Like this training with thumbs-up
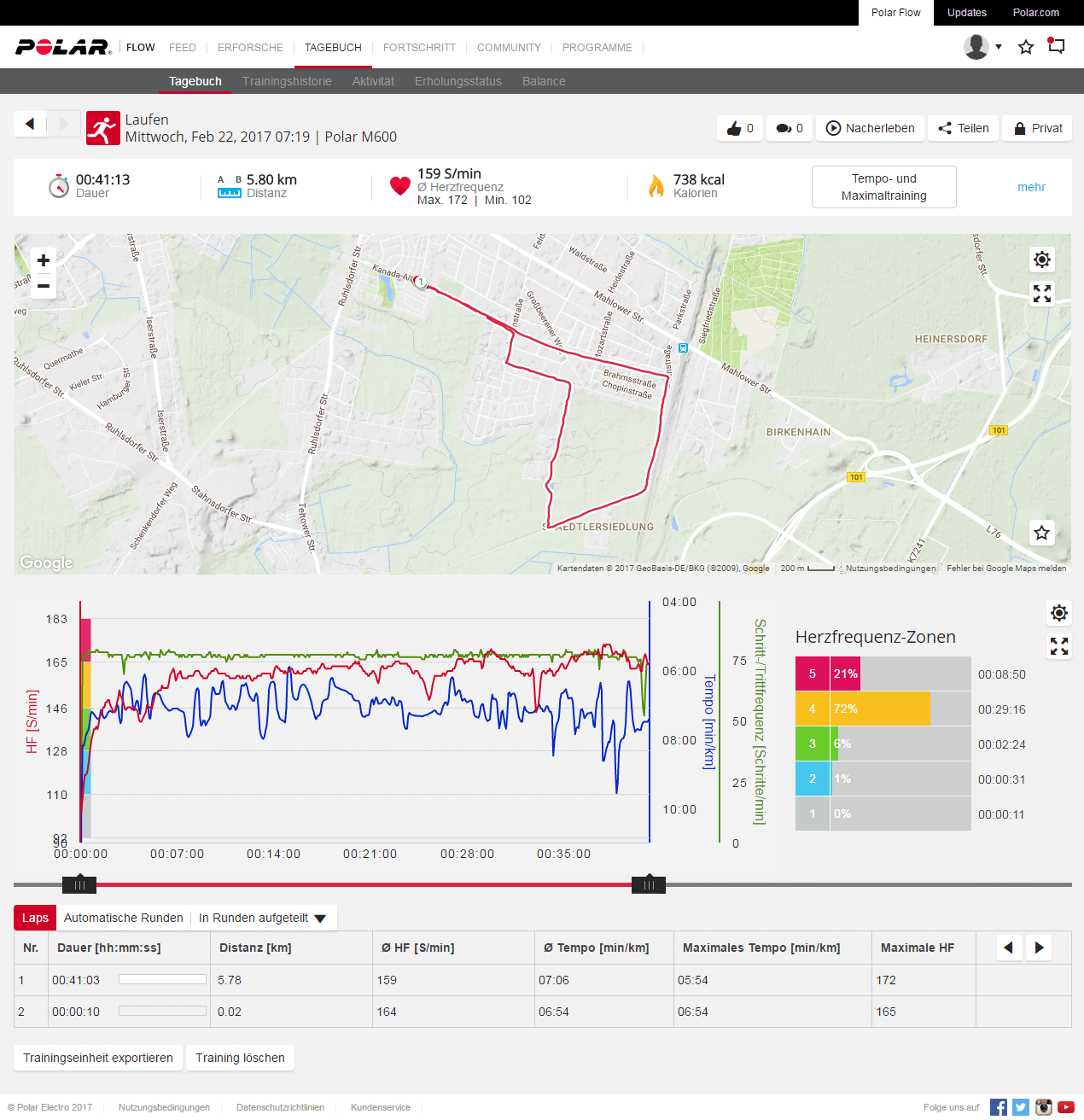Image resolution: width=1084 pixels, height=1120 pixels. click(x=739, y=128)
